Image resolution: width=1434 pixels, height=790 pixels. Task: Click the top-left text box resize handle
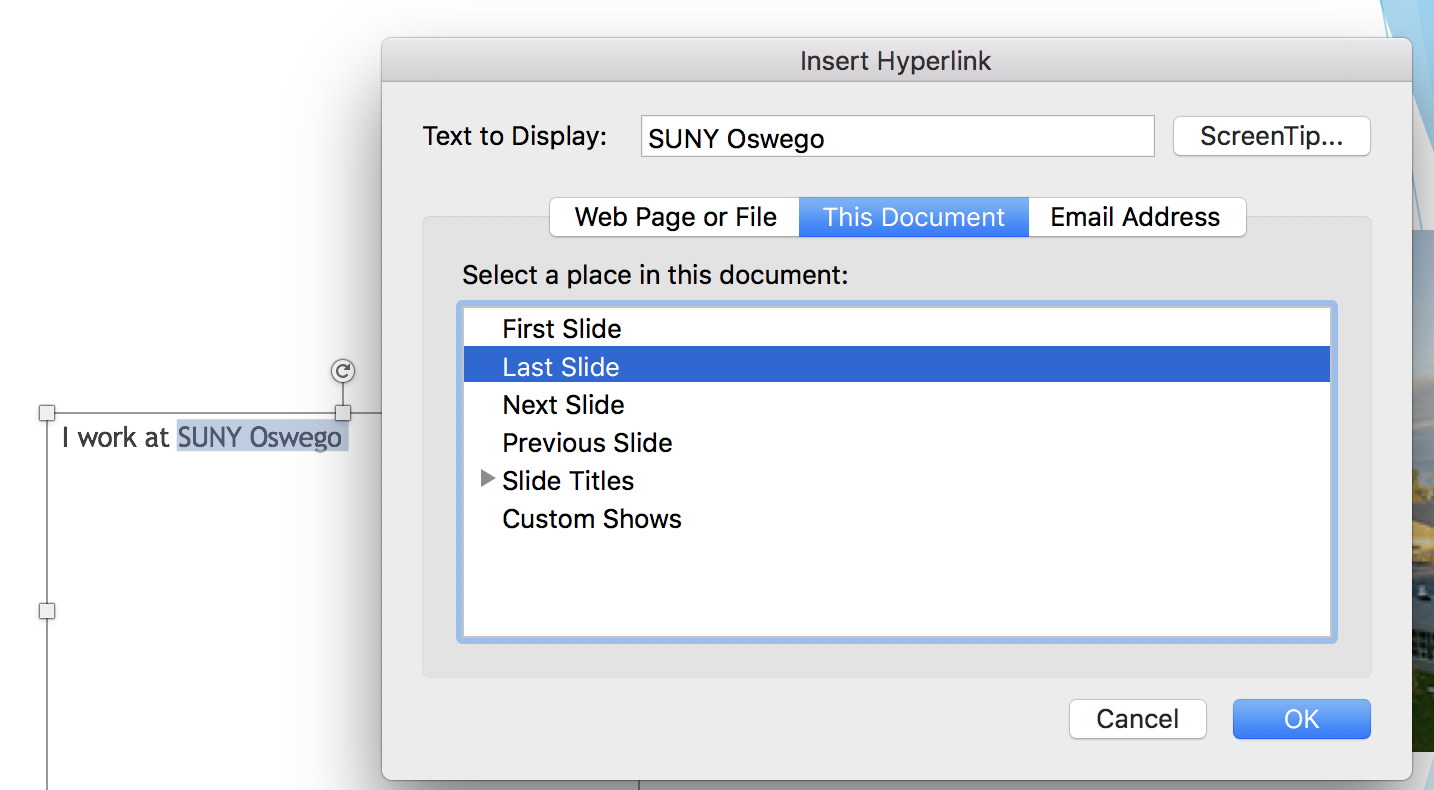pos(46,413)
